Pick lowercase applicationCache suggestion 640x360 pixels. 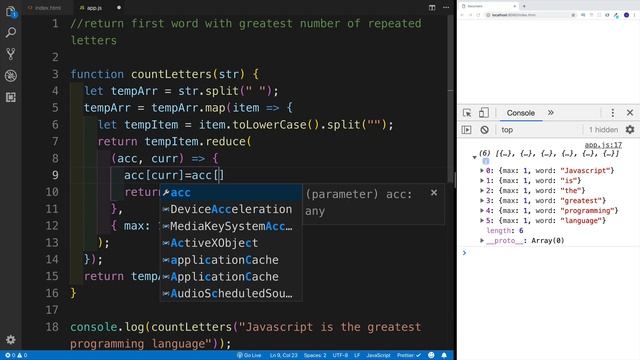[x=231, y=260]
